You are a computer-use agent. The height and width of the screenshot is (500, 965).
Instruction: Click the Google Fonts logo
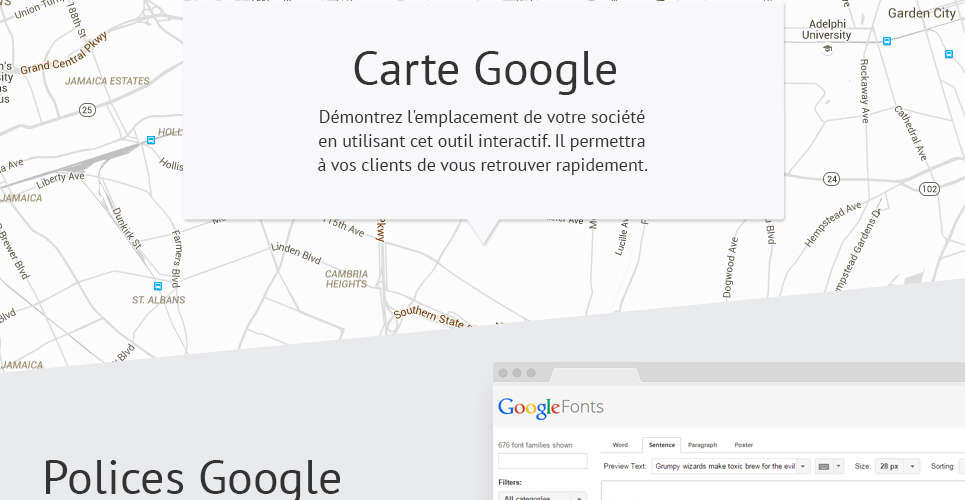[x=551, y=408]
